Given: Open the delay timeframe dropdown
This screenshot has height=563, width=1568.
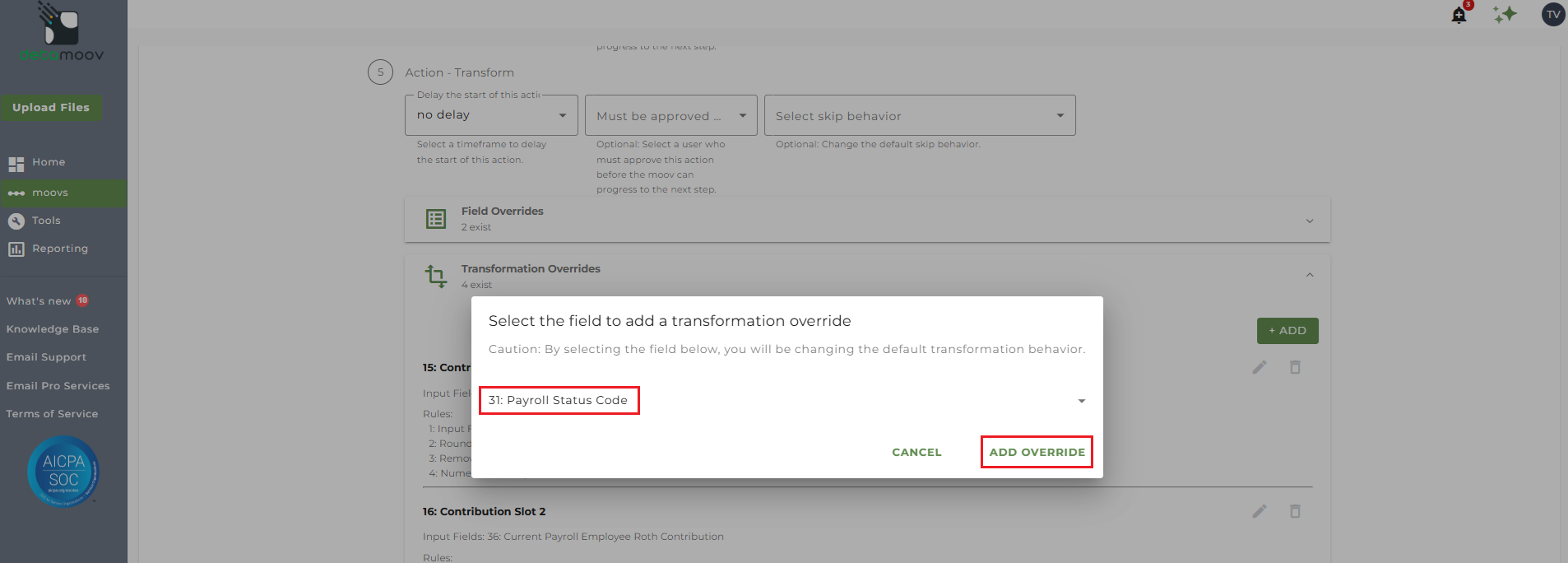Looking at the screenshot, I should pyautogui.click(x=491, y=115).
